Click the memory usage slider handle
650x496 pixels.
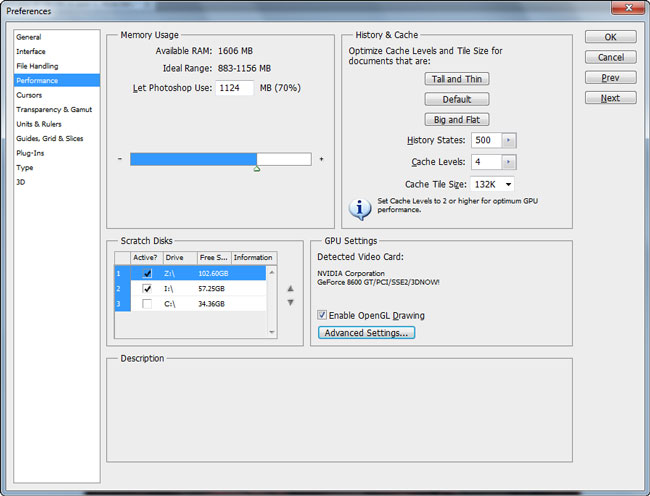click(257, 169)
